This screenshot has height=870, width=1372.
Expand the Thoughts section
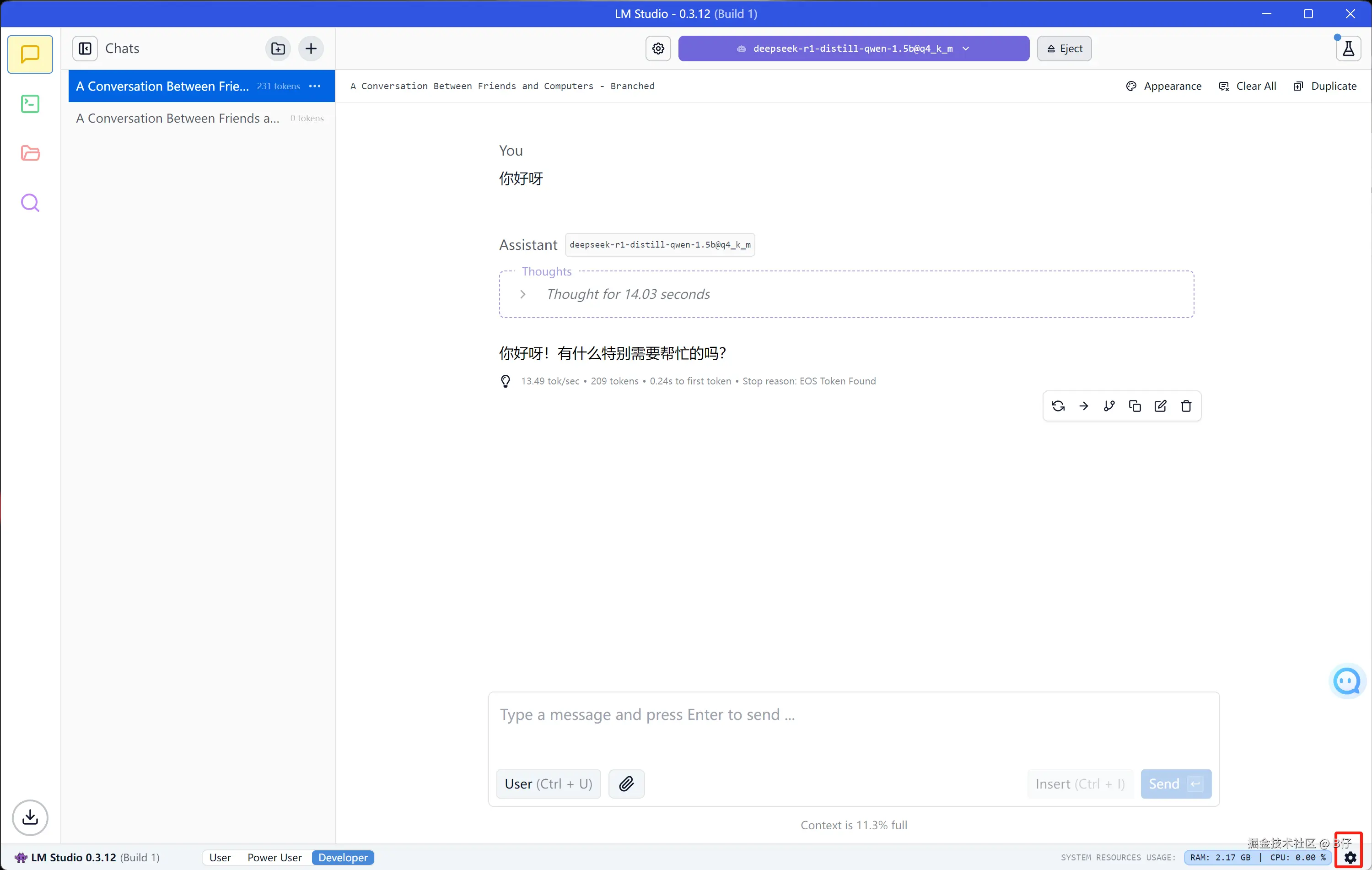pyautogui.click(x=522, y=294)
